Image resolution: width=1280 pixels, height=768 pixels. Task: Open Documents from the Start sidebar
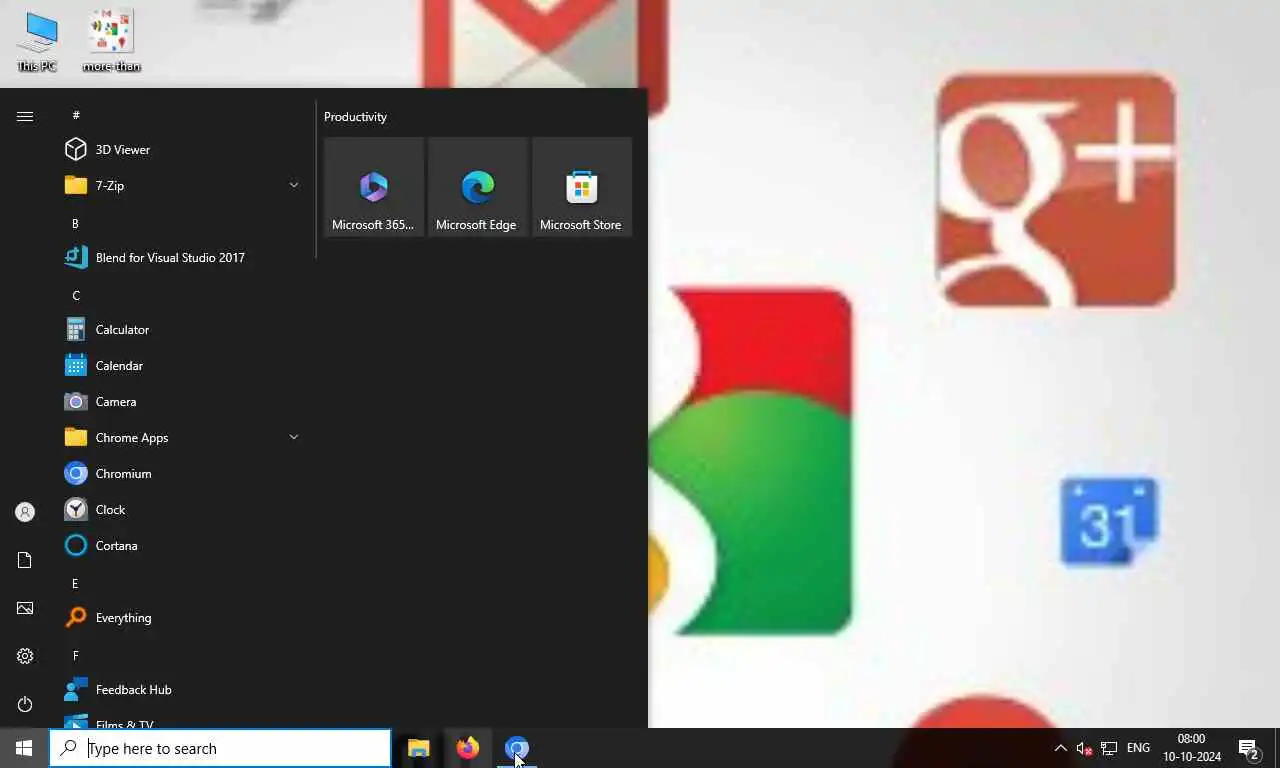click(25, 560)
